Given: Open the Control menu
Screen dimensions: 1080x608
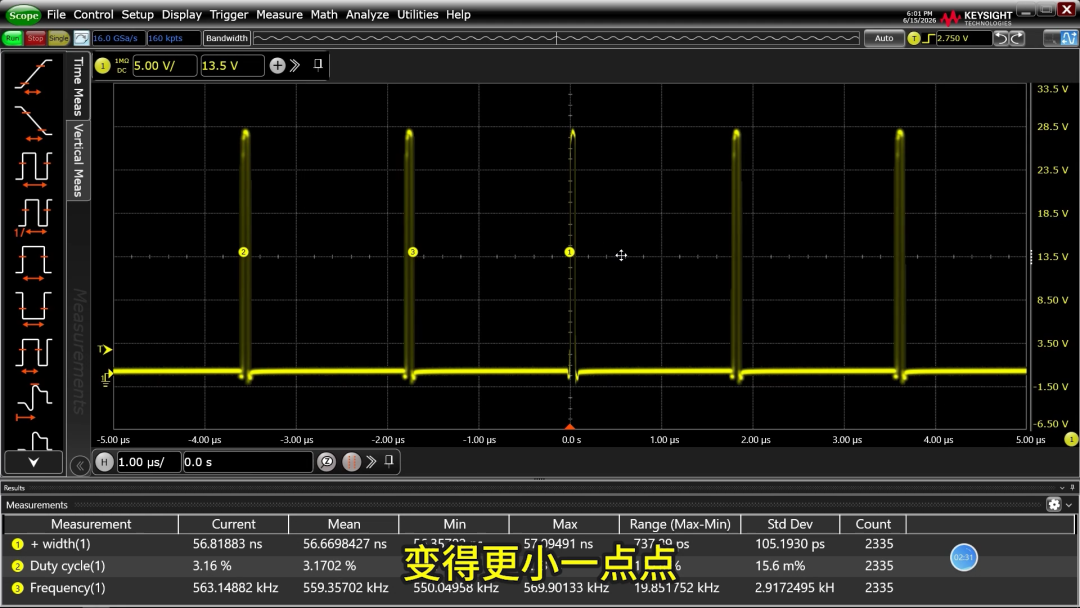Looking at the screenshot, I should pyautogui.click(x=93, y=14).
